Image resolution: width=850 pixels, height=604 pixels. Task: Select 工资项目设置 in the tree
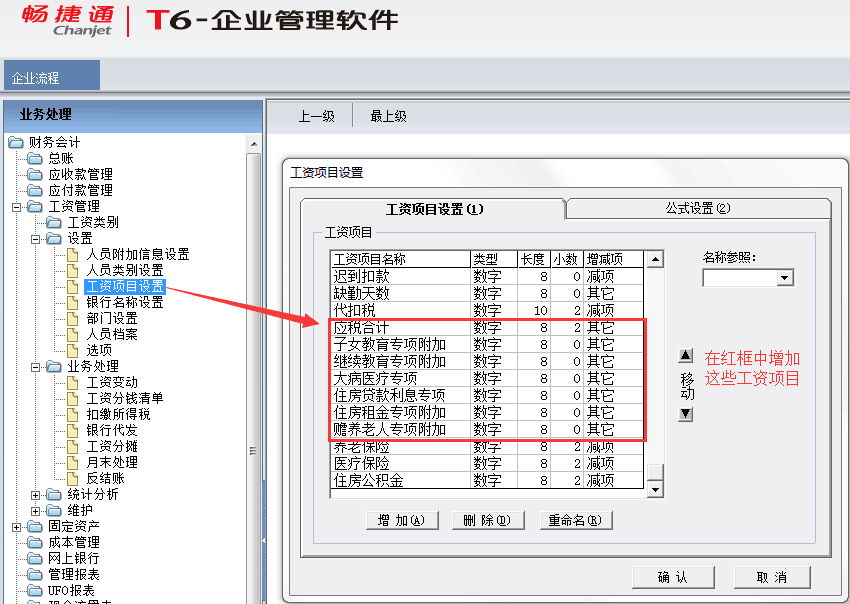pyautogui.click(x=125, y=286)
